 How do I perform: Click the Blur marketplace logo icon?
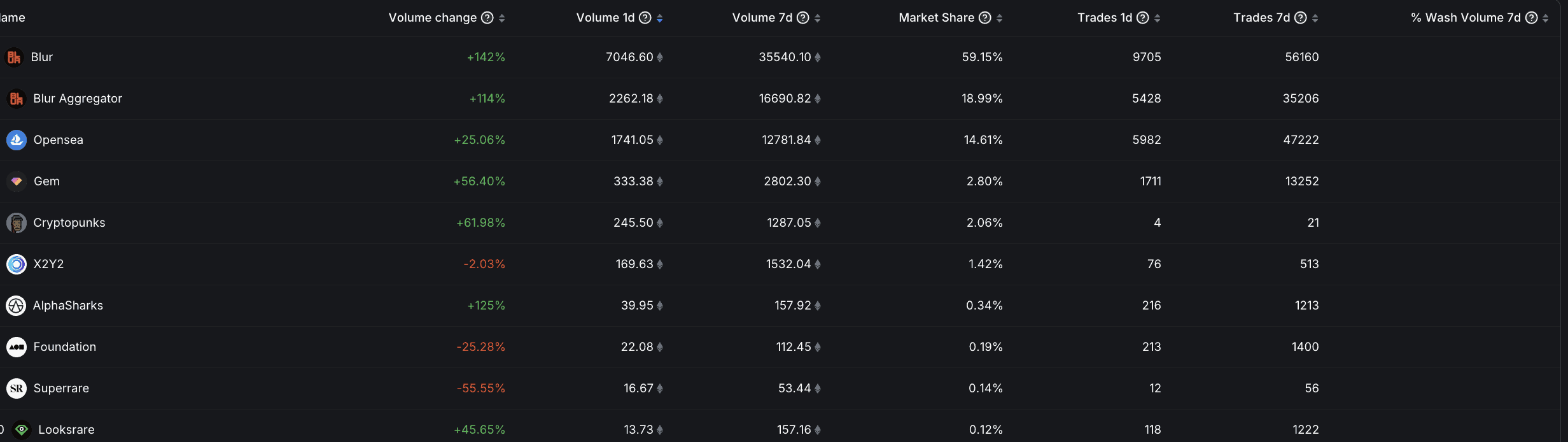14,57
